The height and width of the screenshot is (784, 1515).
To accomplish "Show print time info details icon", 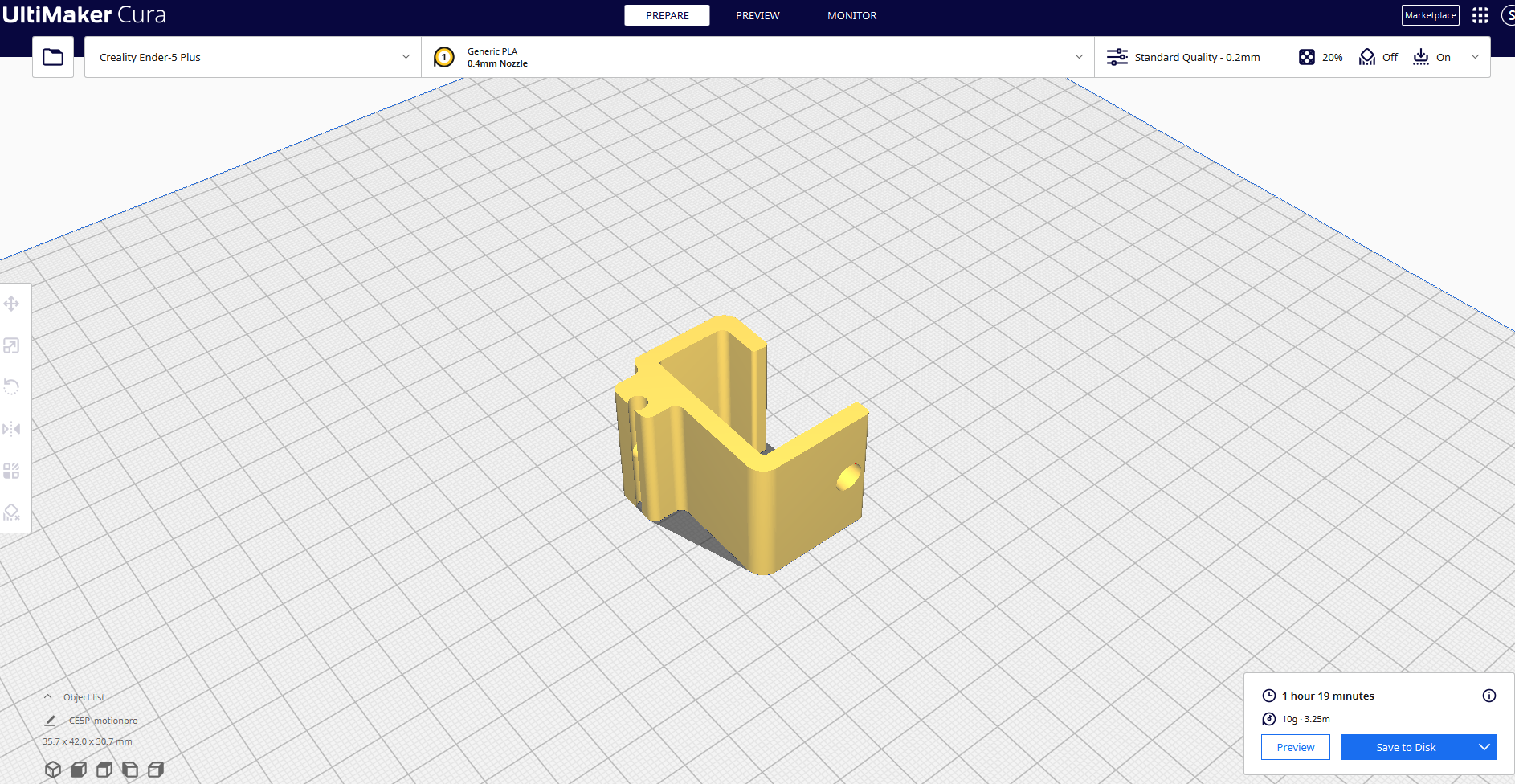I will coord(1489,696).
